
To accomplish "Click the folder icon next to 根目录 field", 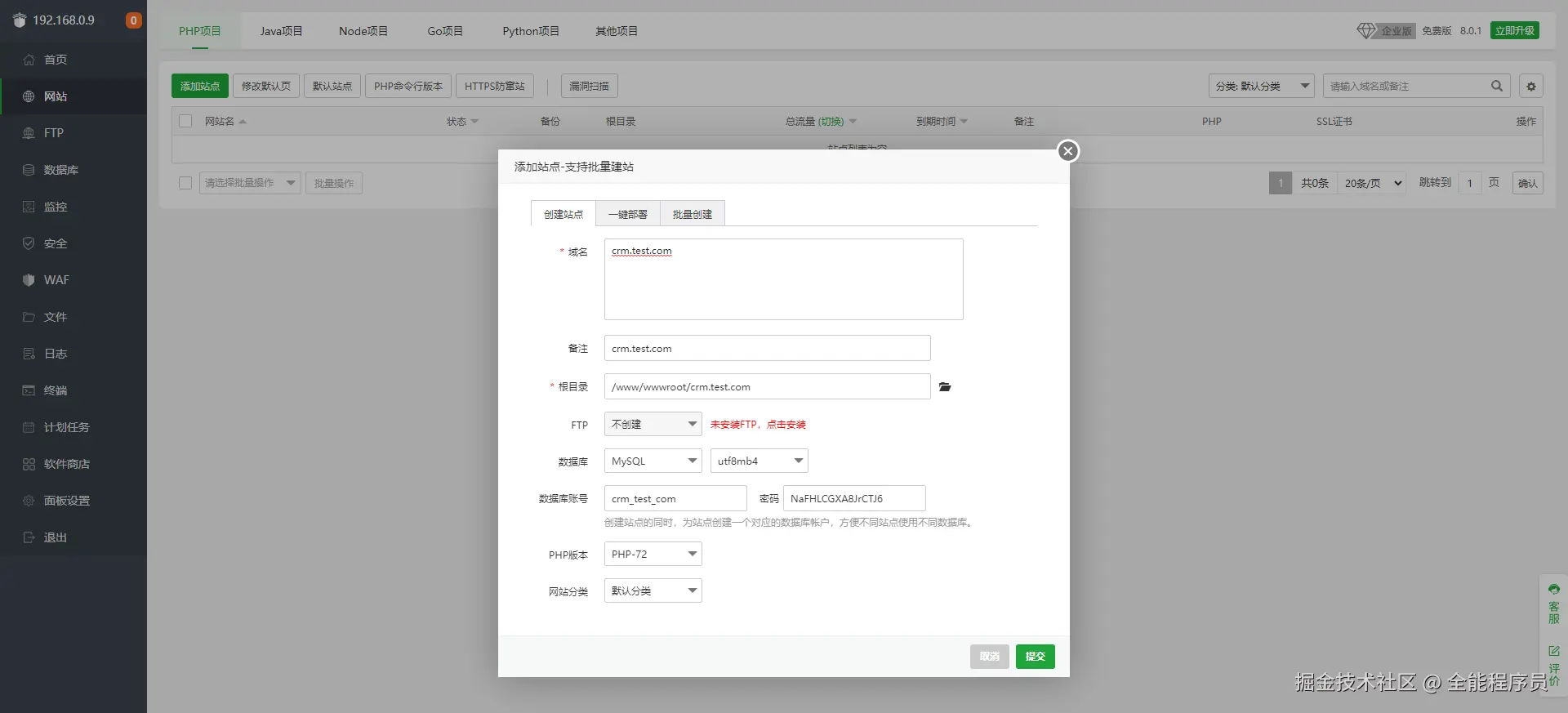I will [x=945, y=387].
